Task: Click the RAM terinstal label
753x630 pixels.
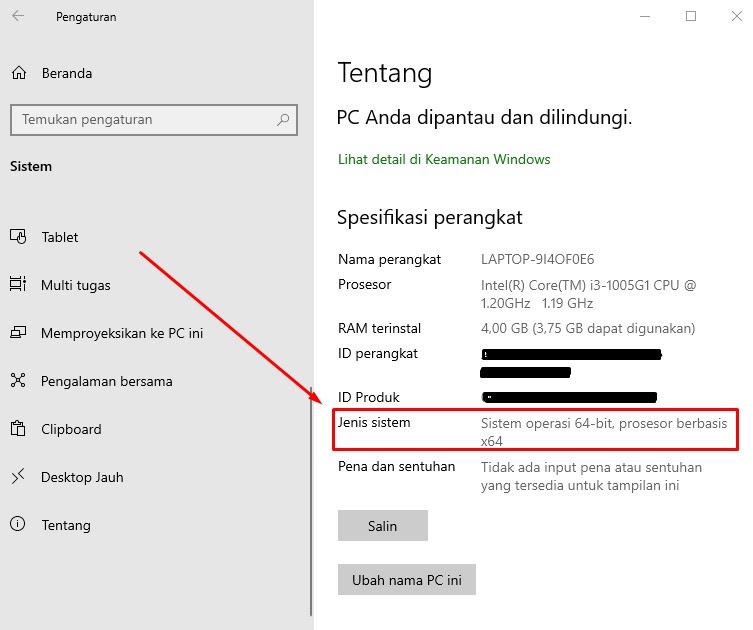Action: (x=379, y=328)
